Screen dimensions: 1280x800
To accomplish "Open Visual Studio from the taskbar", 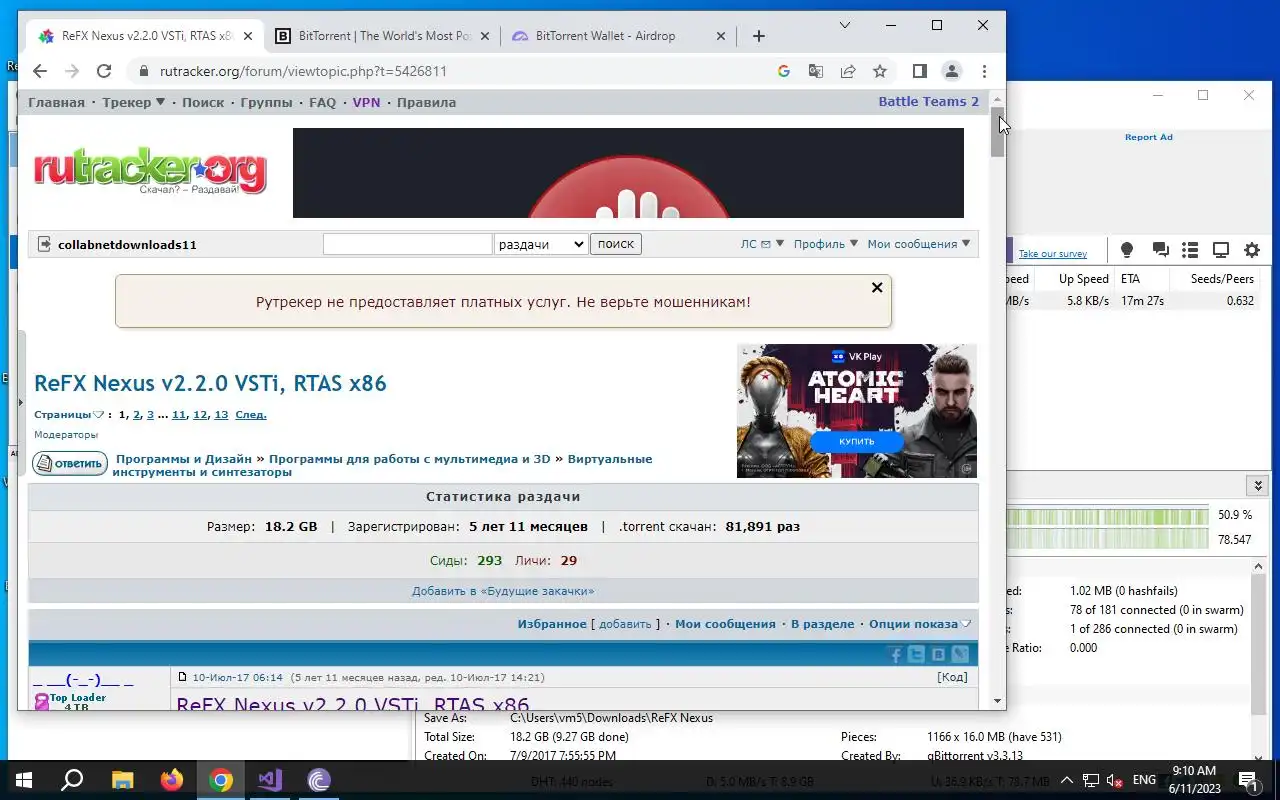I will tap(269, 780).
